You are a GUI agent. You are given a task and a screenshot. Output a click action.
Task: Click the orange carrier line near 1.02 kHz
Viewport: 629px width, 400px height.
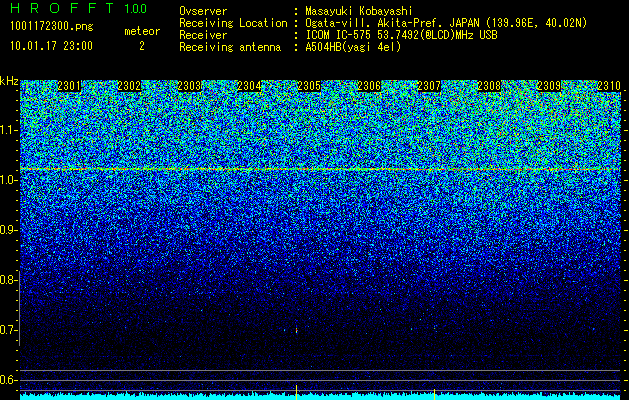coord(321,169)
